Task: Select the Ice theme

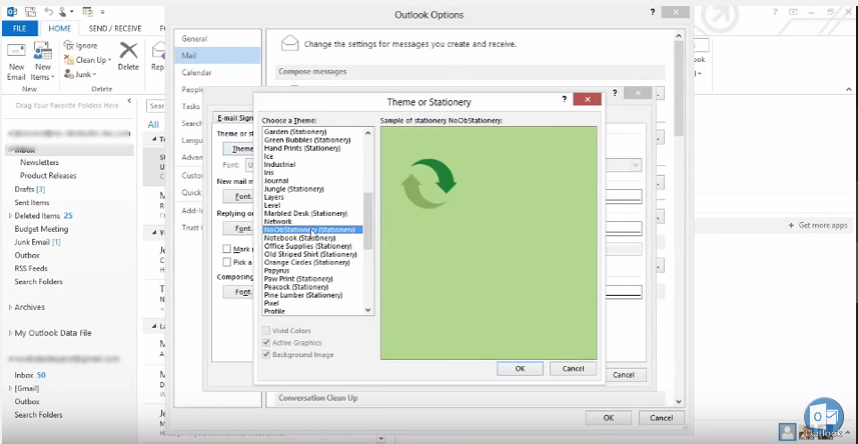Action: [x=268, y=157]
